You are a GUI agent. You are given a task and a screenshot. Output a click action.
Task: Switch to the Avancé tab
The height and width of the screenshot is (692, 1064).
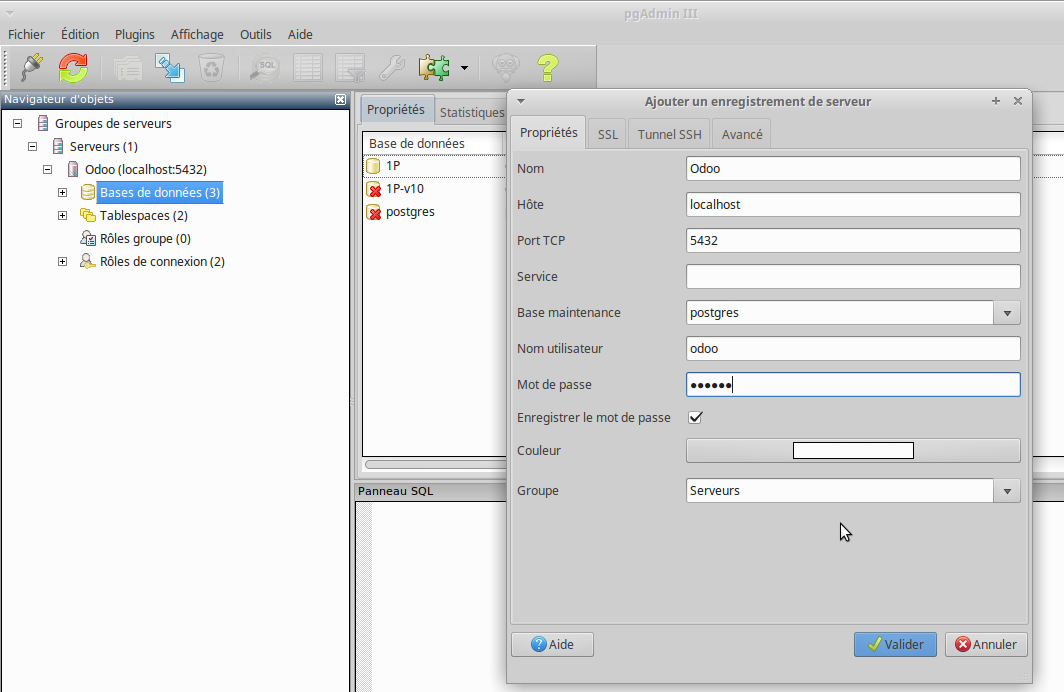coord(742,134)
